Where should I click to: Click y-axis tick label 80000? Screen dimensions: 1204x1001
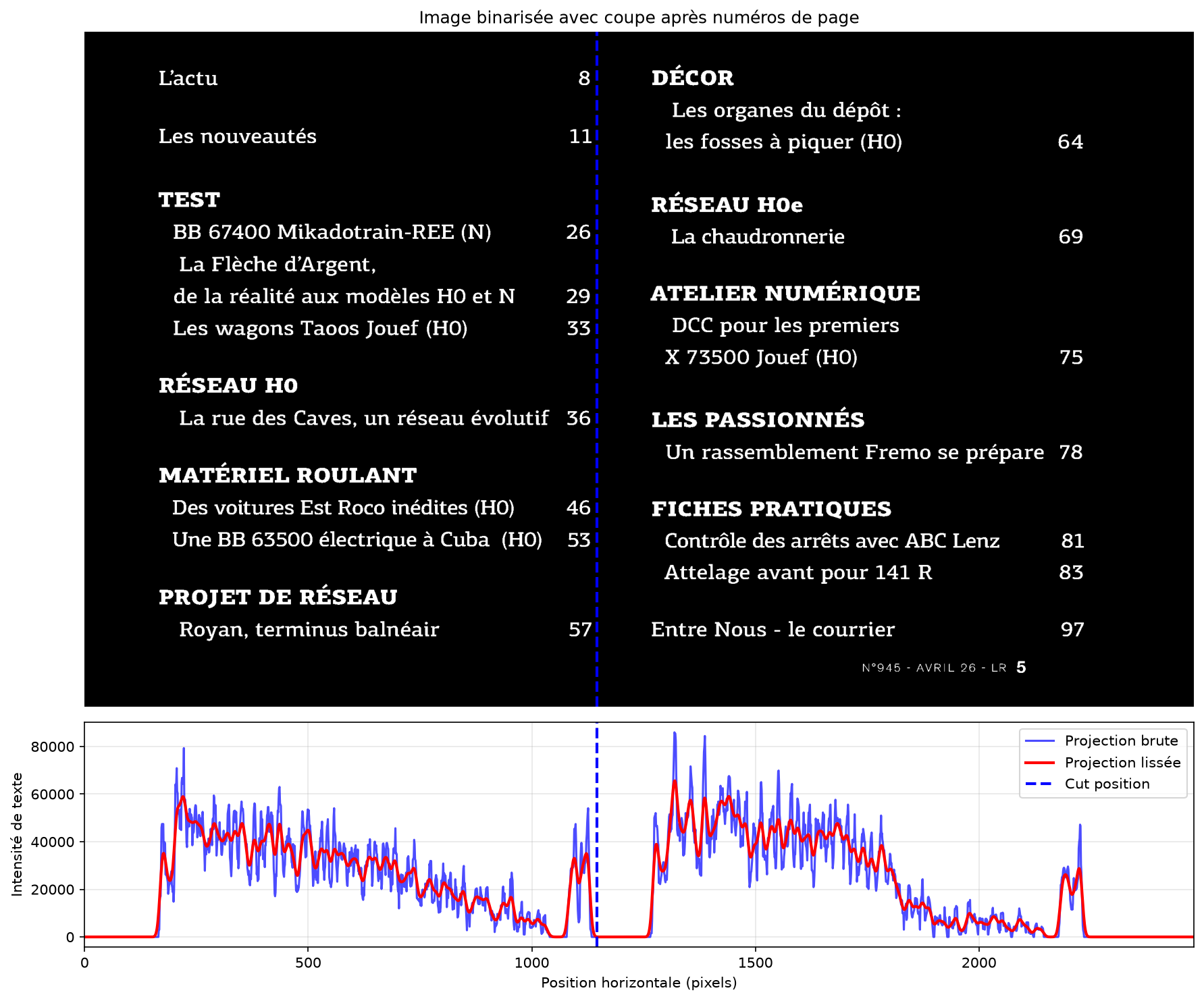(53, 747)
